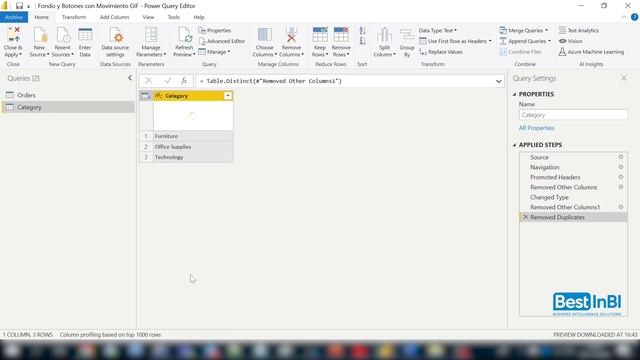
Task: Click the Remove Columns icon
Action: [291, 35]
